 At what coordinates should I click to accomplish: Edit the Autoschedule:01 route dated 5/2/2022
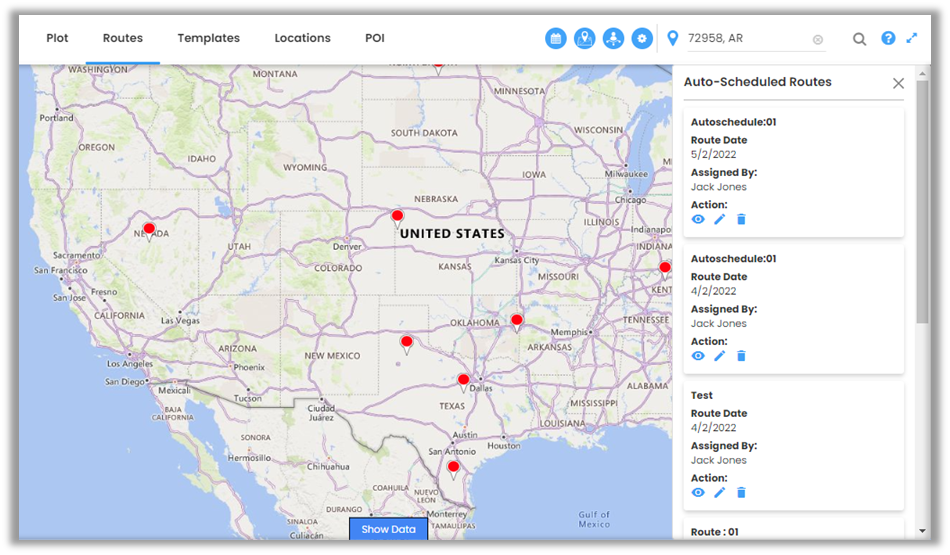[x=720, y=219]
